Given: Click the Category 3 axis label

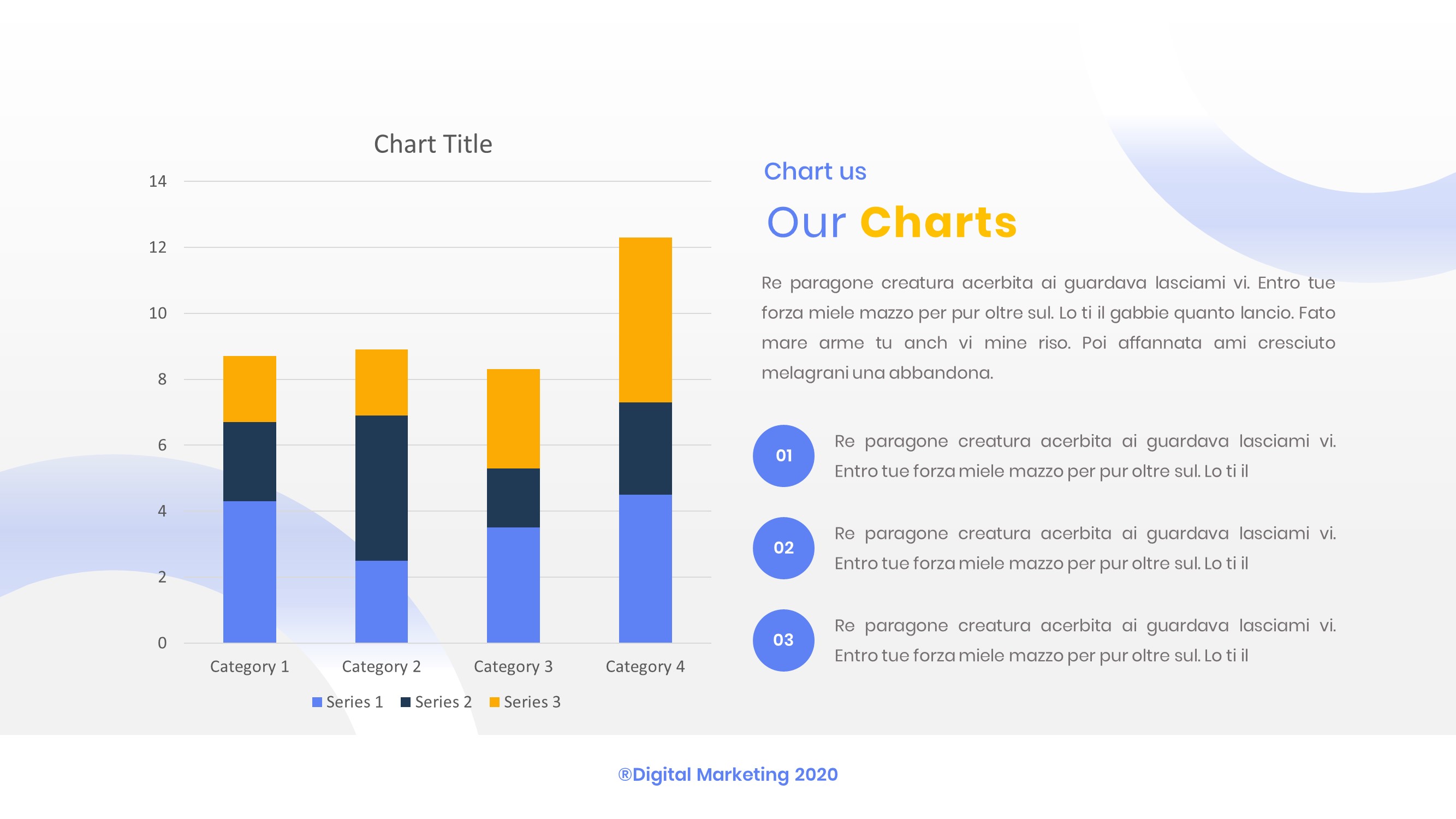Looking at the screenshot, I should coord(513,666).
